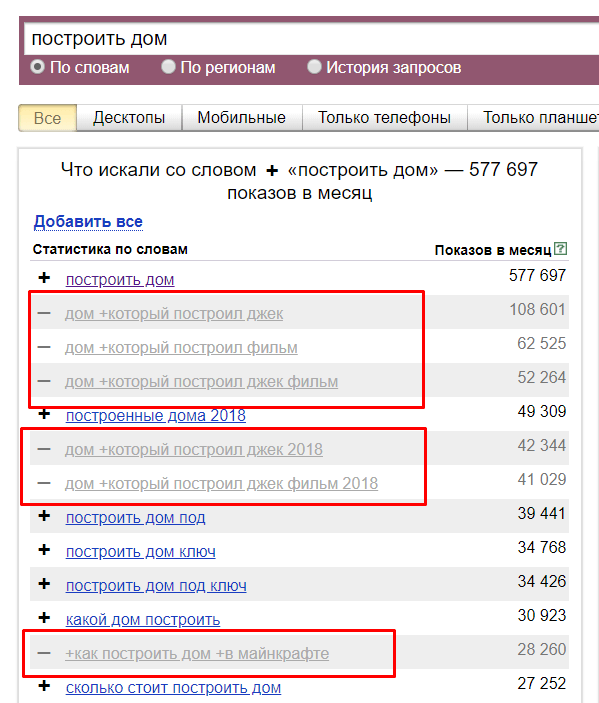Open the 'сколько стоит построить дом' link

pos(174,688)
